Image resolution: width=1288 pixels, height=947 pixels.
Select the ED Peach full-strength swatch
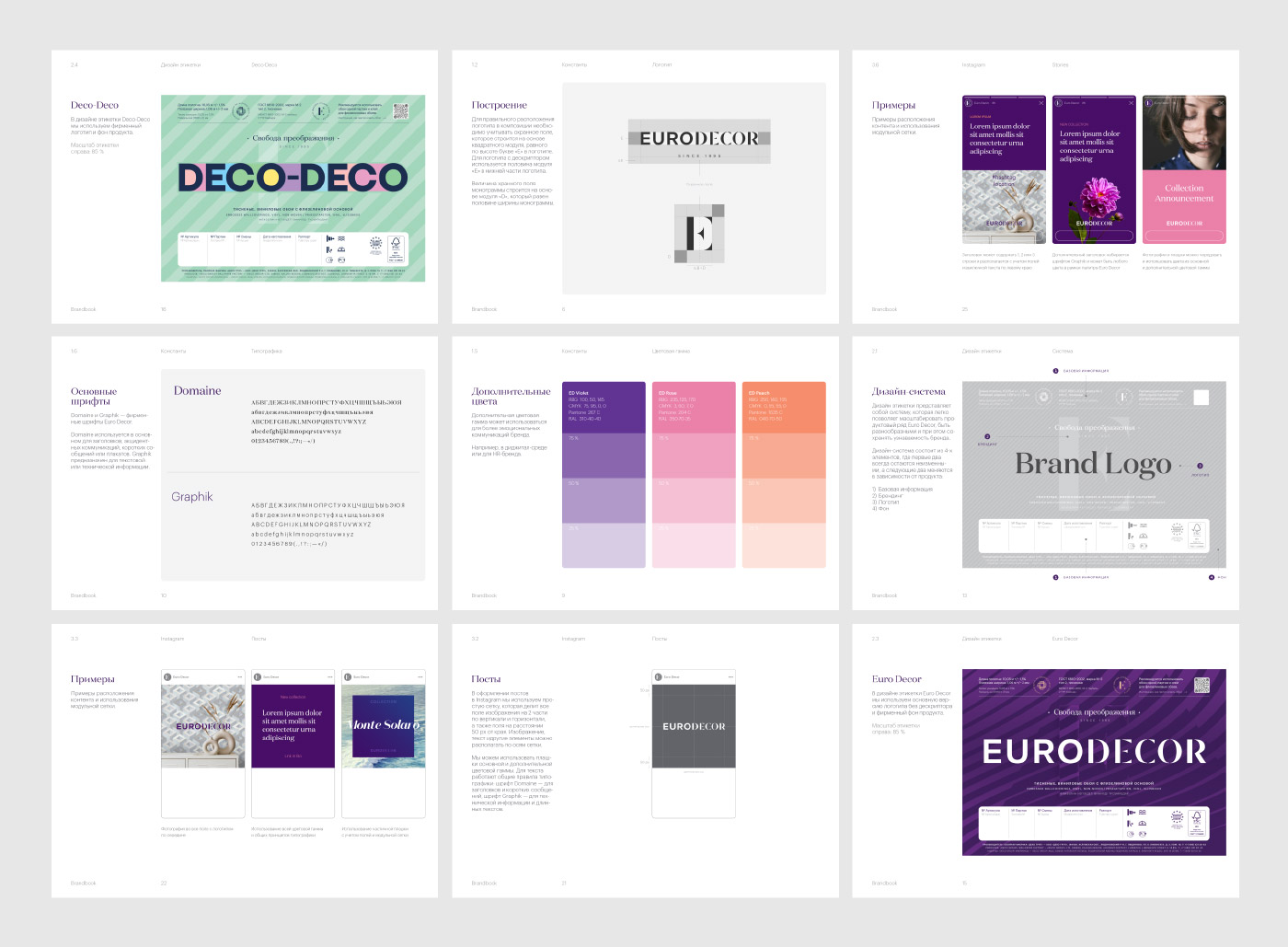pyautogui.click(x=784, y=407)
